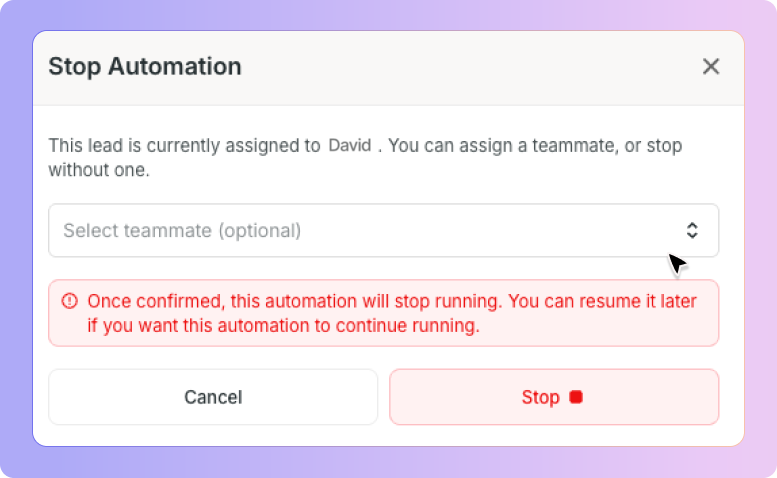Viewport: 777px width, 478px height.
Task: Open the Select teammate dropdown
Action: point(384,230)
